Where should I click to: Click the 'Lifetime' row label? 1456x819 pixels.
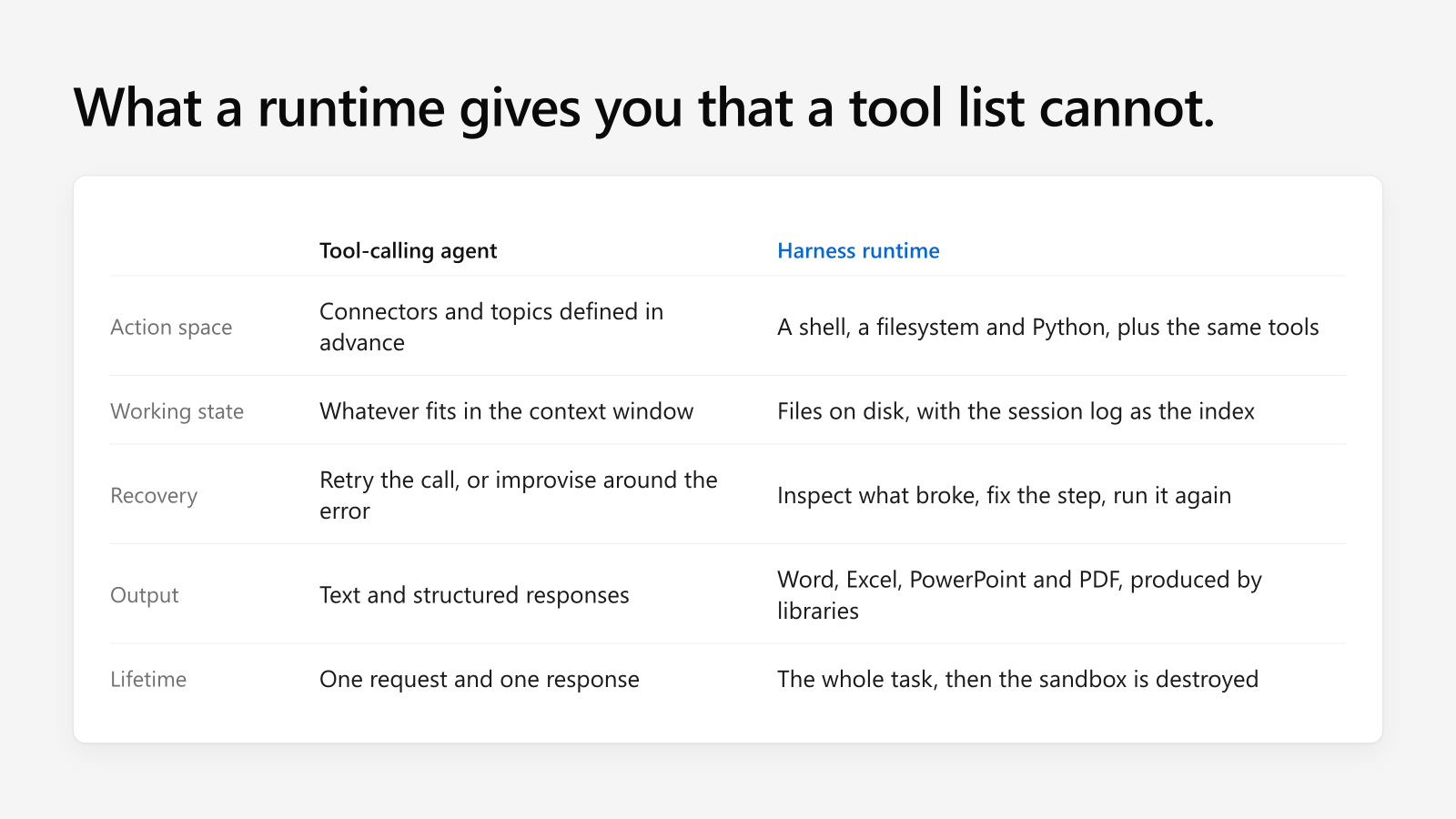(148, 680)
